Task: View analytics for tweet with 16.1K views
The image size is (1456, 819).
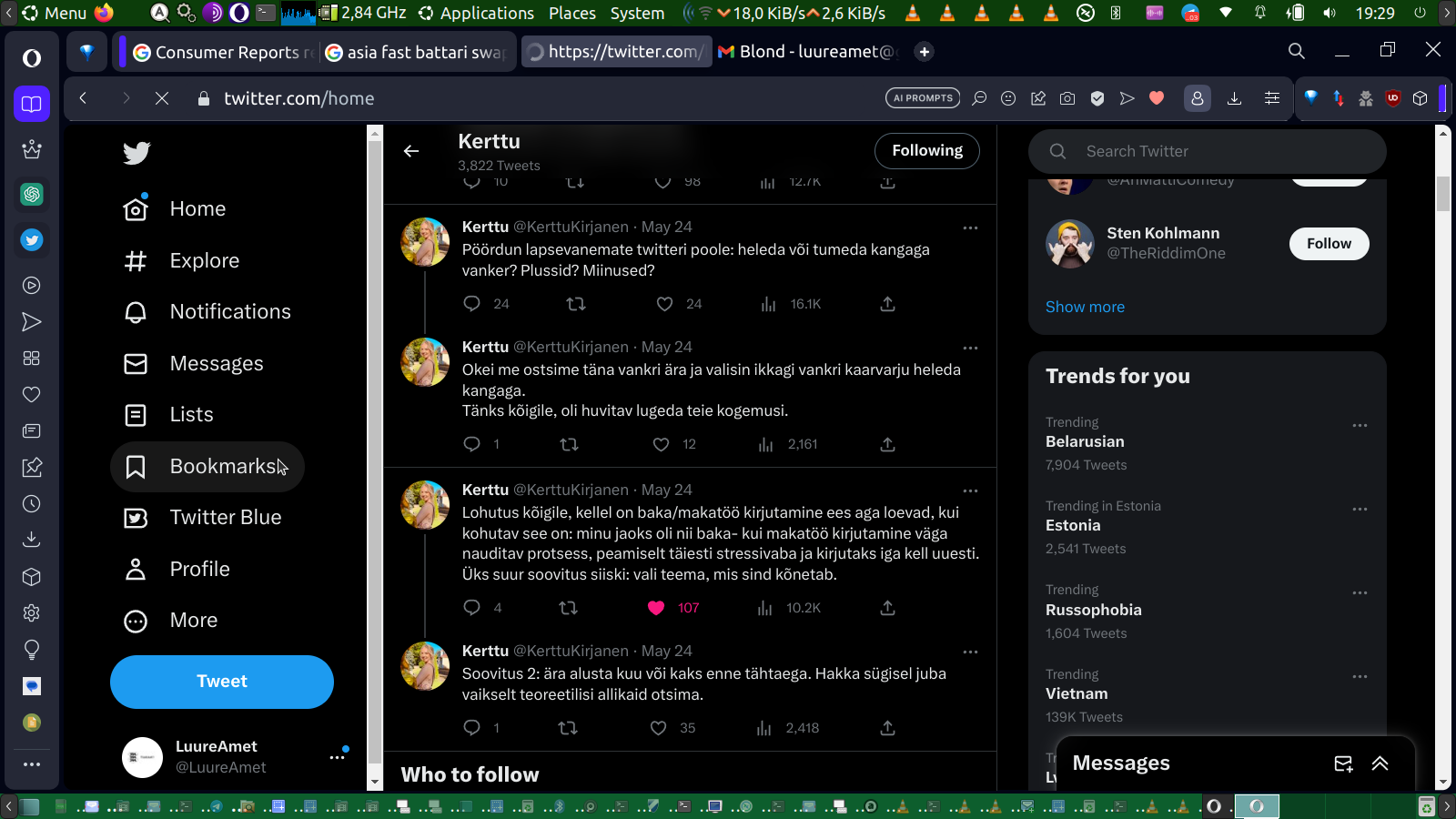Action: tap(769, 304)
